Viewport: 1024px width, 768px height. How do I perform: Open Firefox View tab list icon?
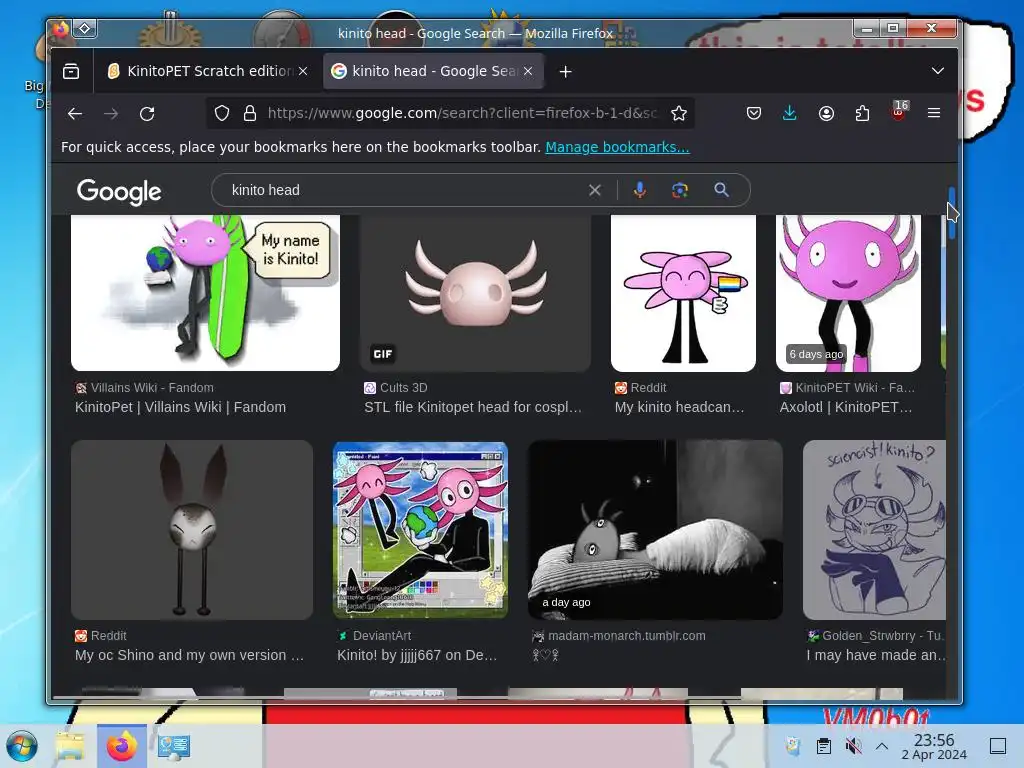[x=71, y=71]
